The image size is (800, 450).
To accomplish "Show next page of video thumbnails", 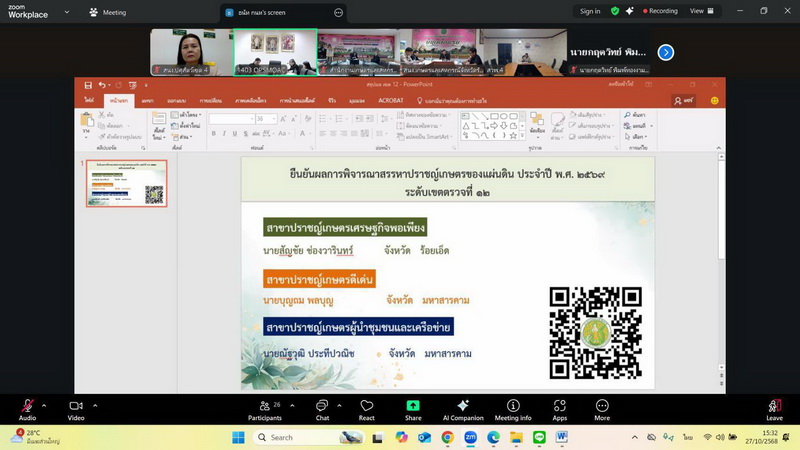I will coord(665,52).
